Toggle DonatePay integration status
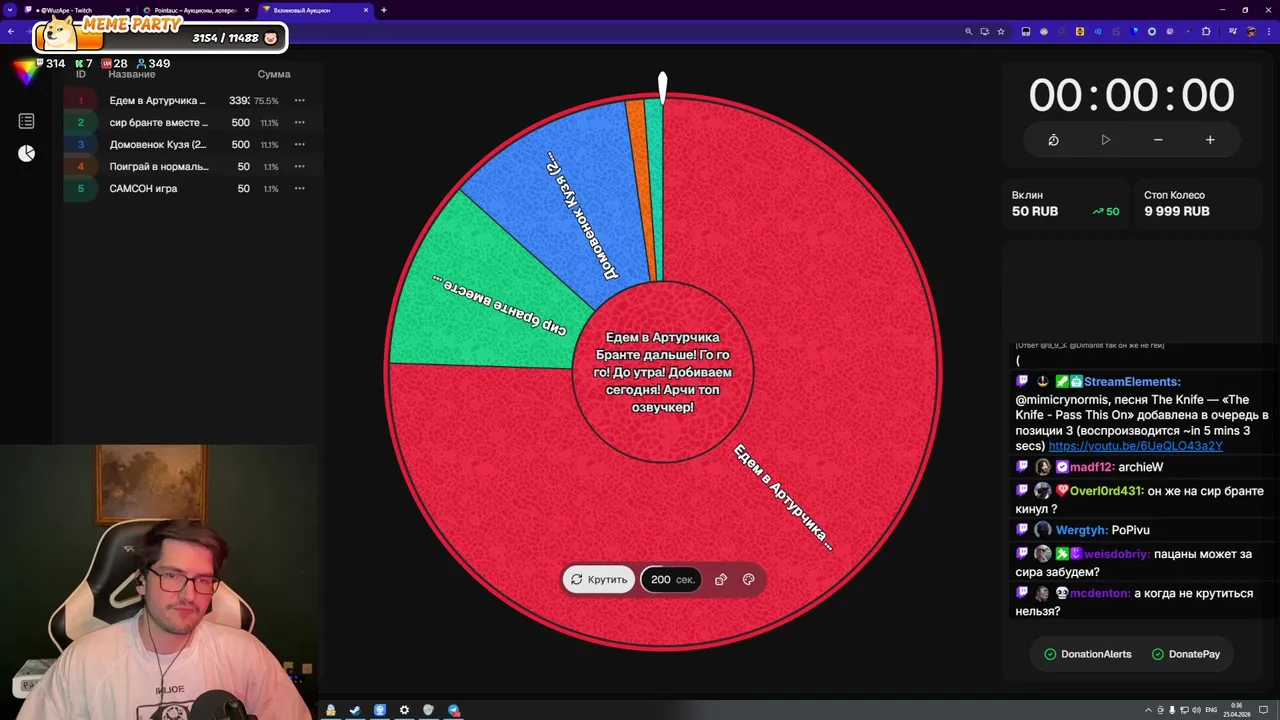 click(1186, 654)
